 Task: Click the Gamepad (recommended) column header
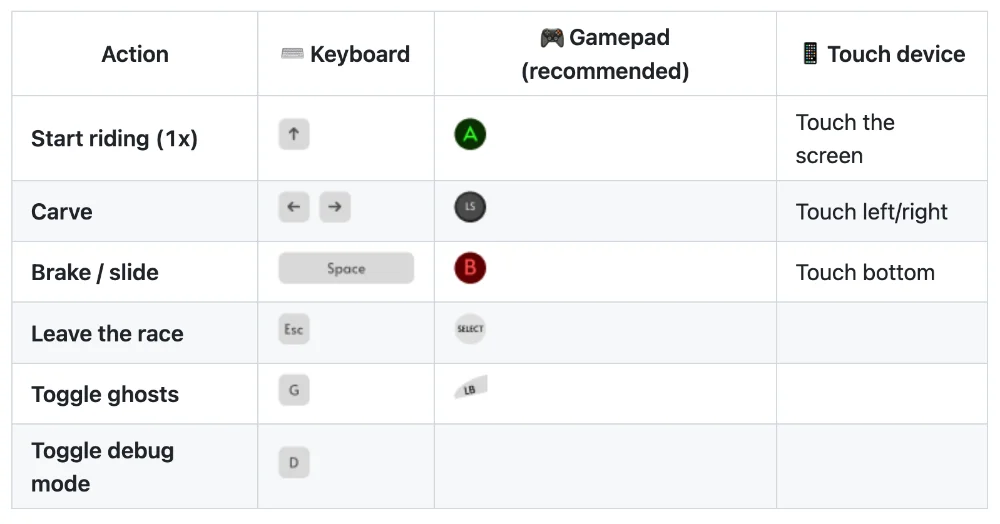pos(605,54)
